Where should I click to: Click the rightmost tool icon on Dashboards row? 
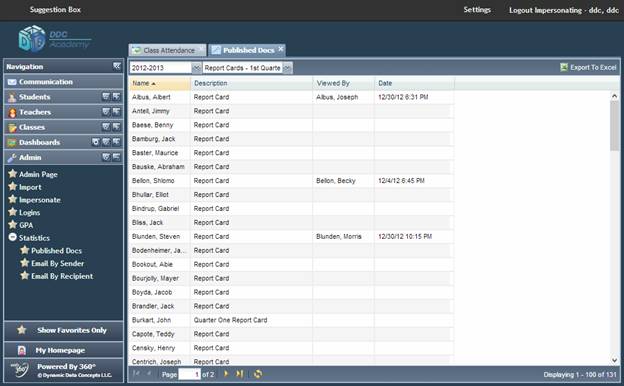116,142
